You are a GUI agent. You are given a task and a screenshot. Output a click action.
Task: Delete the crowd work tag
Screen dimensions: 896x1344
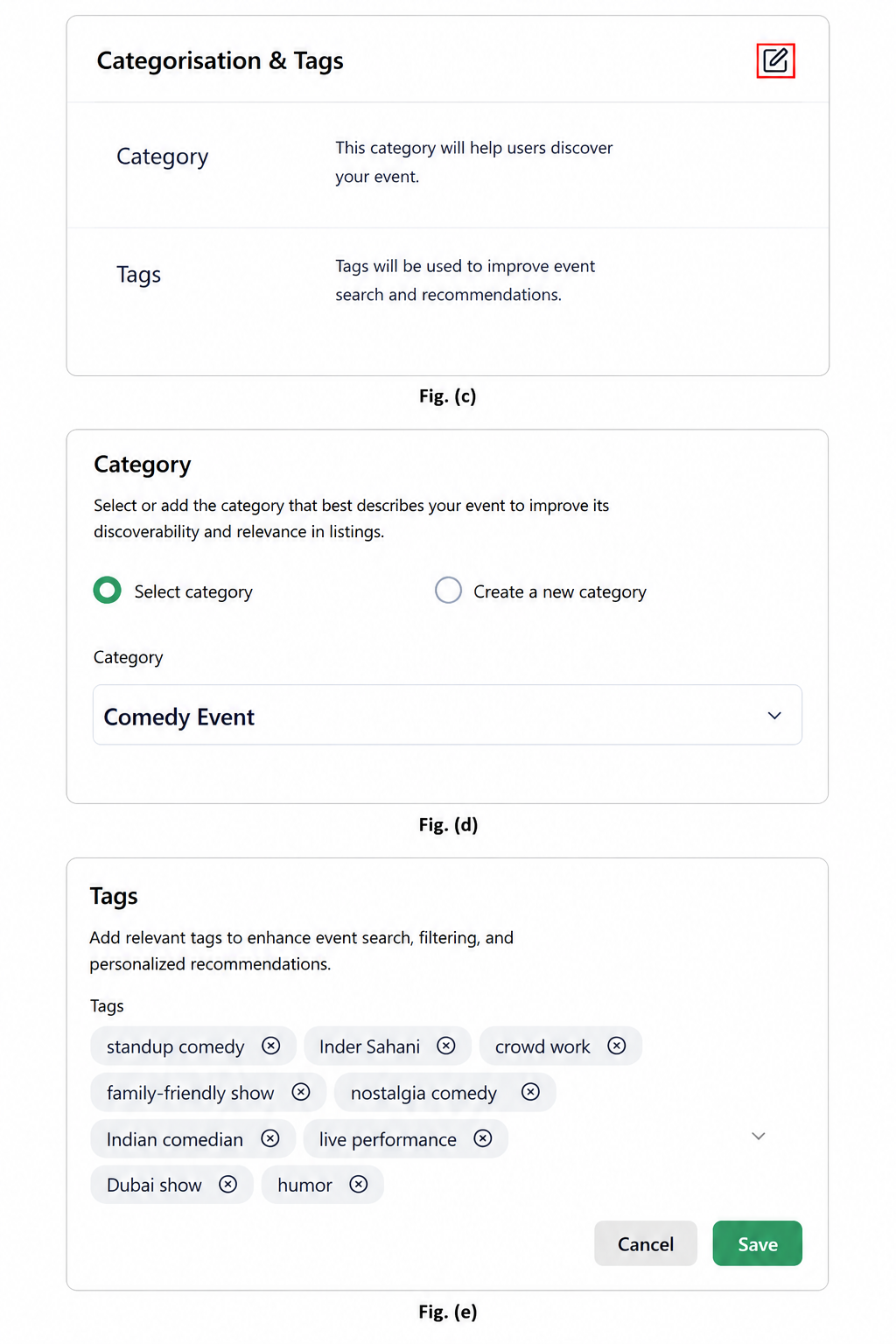[617, 1046]
